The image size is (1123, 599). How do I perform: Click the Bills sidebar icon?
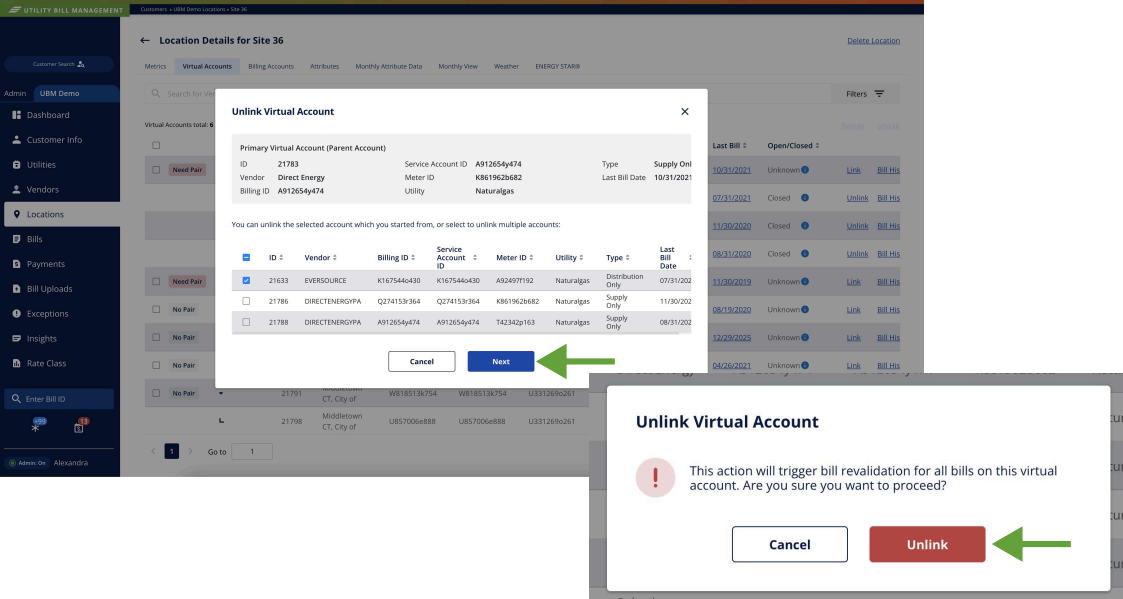coord(16,239)
